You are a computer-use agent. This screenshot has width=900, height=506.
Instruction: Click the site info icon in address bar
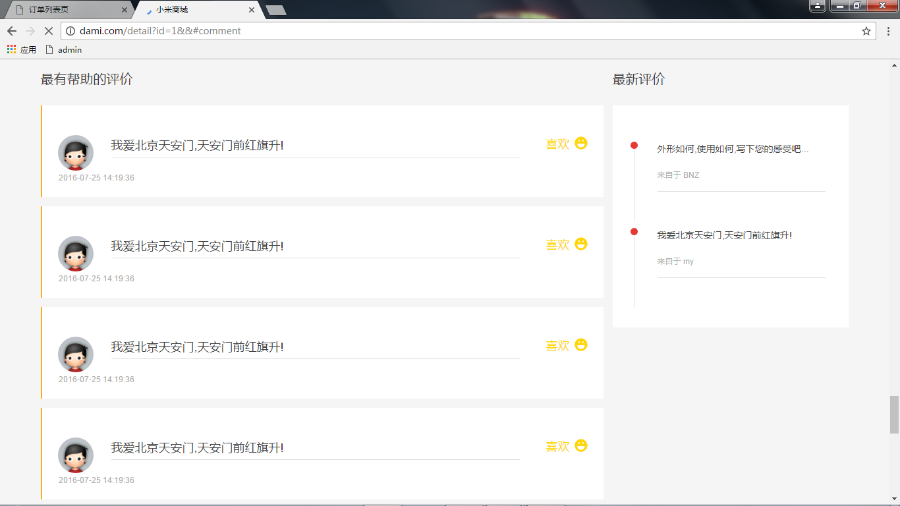point(70,31)
